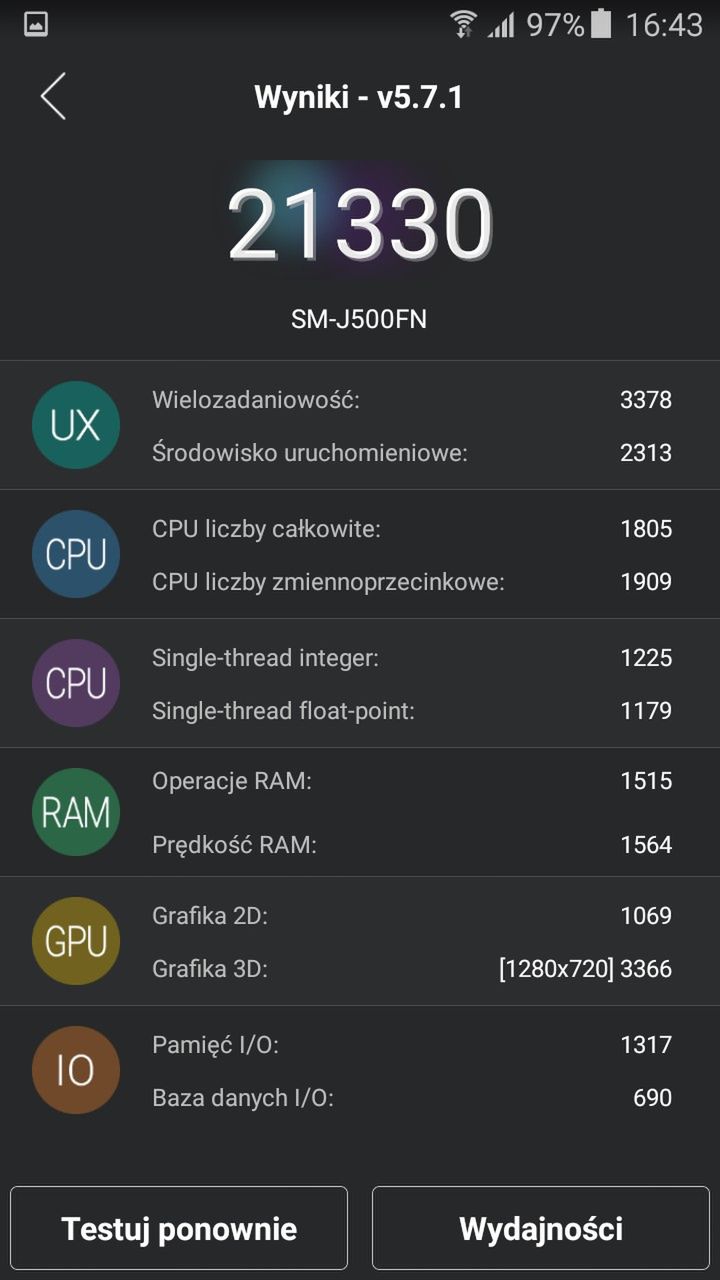
Task: Select the SM-J500FN device name
Action: (x=360, y=320)
